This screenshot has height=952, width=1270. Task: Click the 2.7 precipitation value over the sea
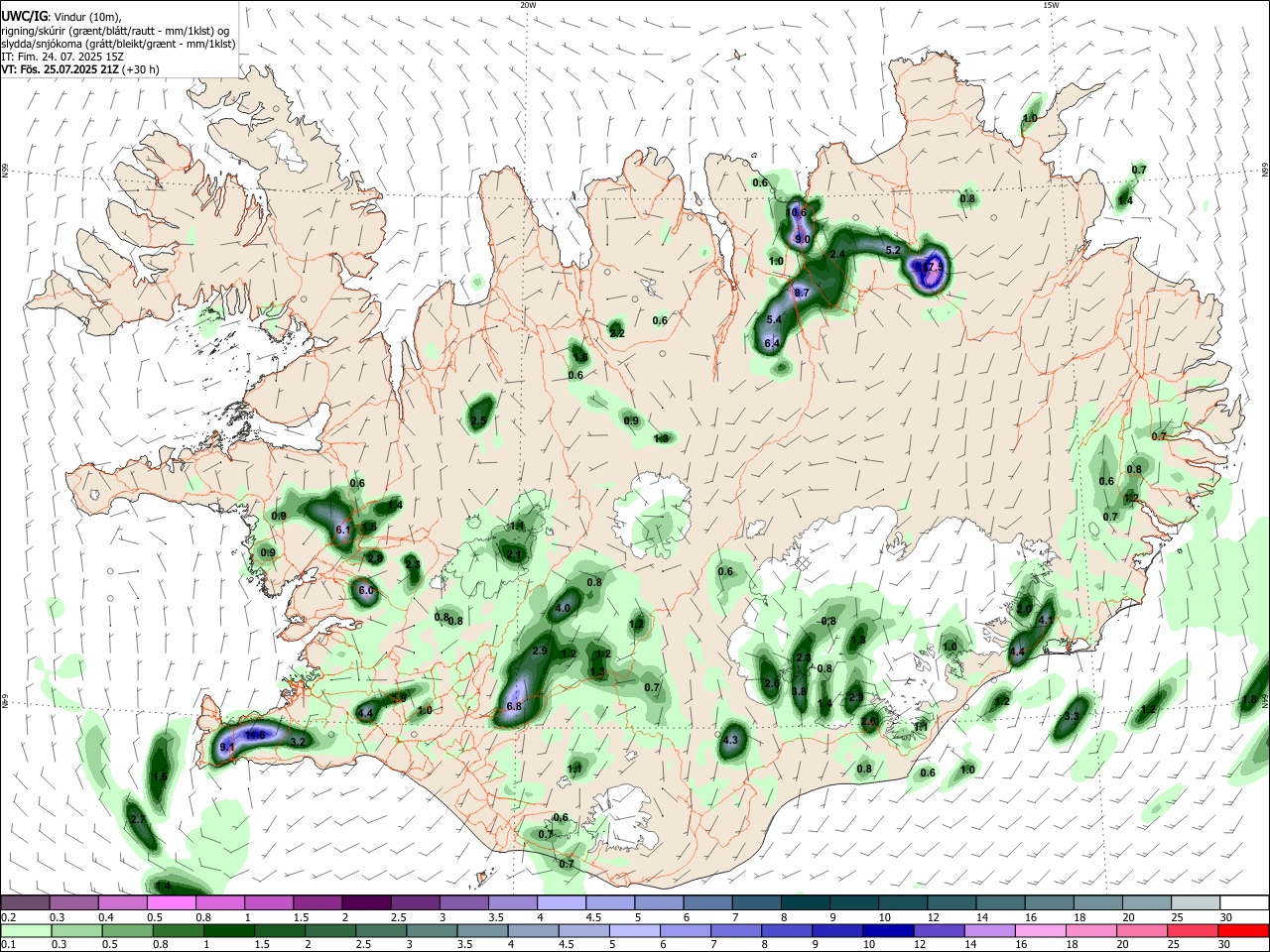[138, 820]
